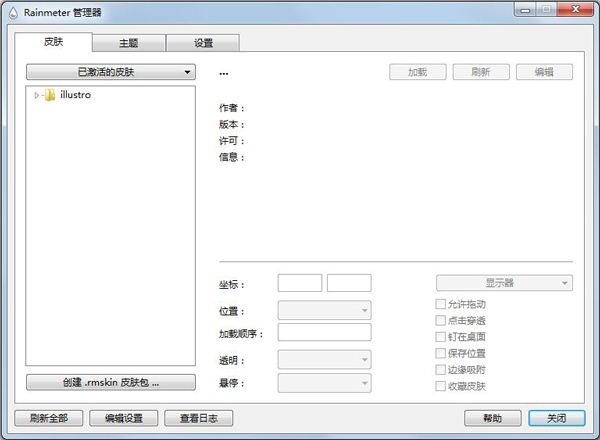Click the illustro folder icon

(x=50, y=95)
